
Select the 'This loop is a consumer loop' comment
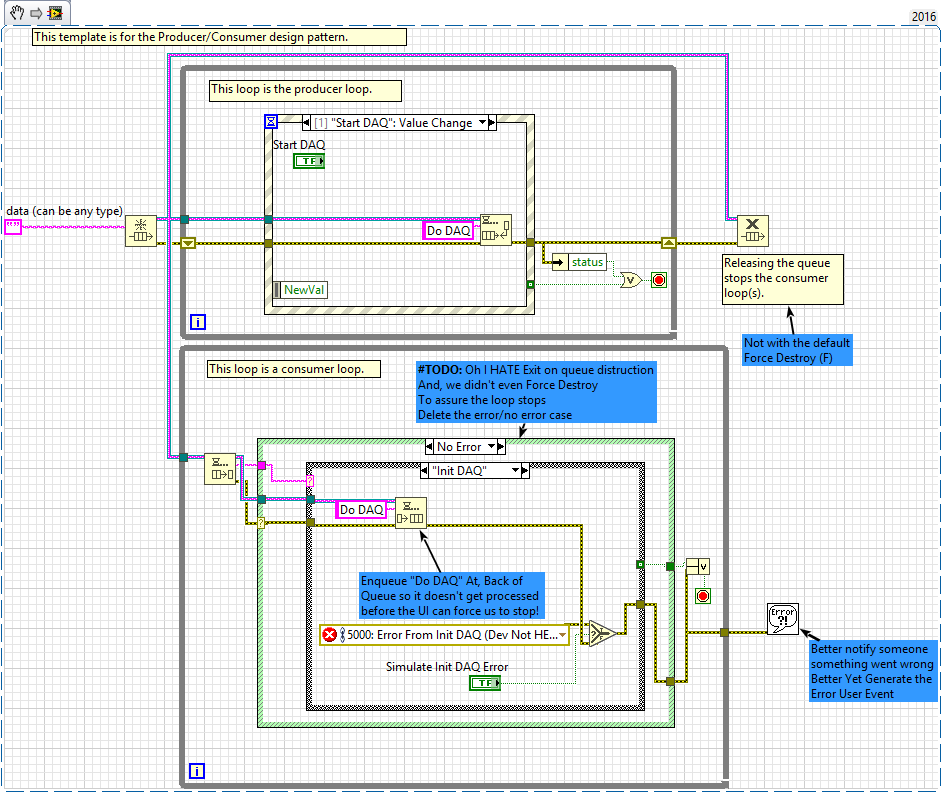(x=294, y=369)
